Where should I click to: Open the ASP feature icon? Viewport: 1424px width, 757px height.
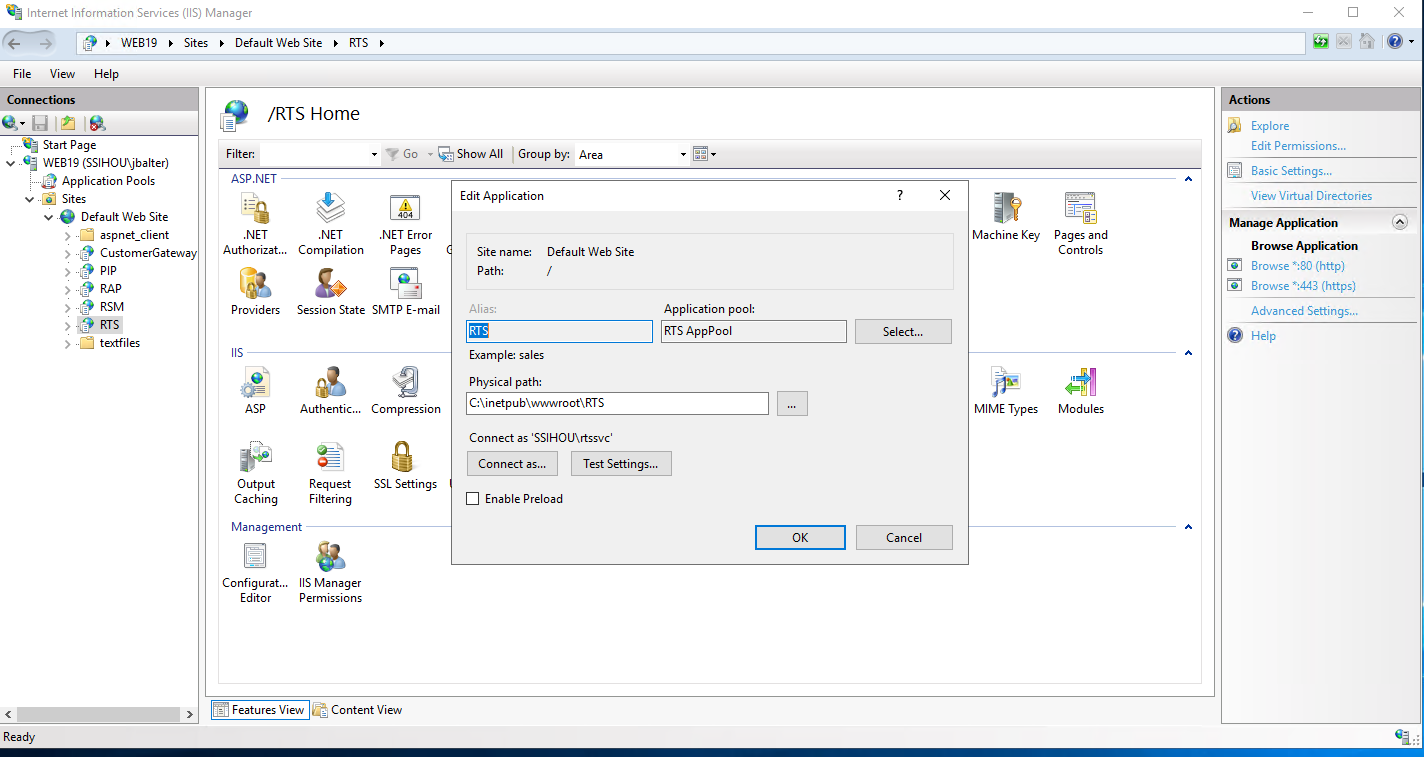click(x=255, y=382)
